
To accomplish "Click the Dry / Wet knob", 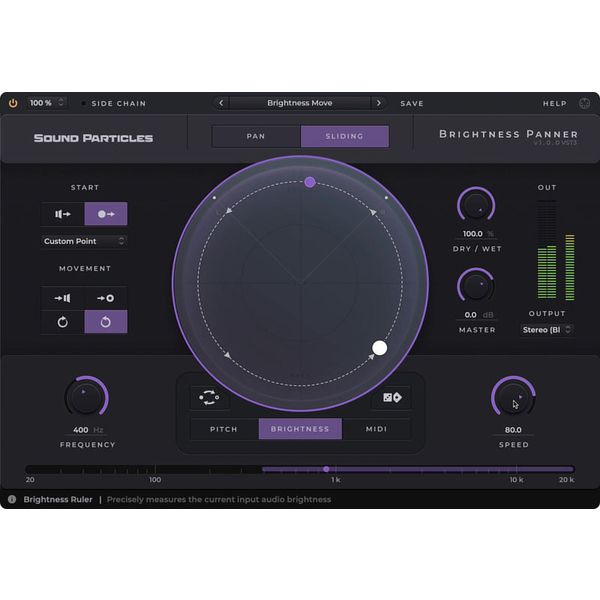I will click(x=476, y=205).
